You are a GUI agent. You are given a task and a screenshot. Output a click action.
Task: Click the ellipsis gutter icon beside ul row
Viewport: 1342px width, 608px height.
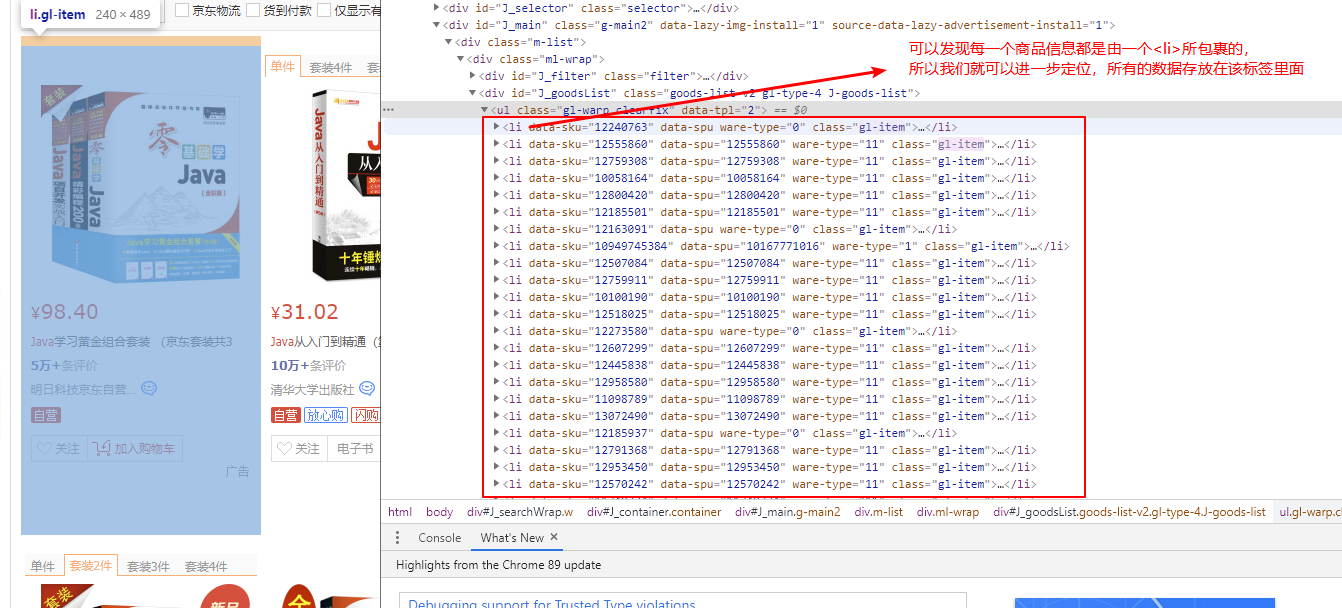(x=389, y=110)
